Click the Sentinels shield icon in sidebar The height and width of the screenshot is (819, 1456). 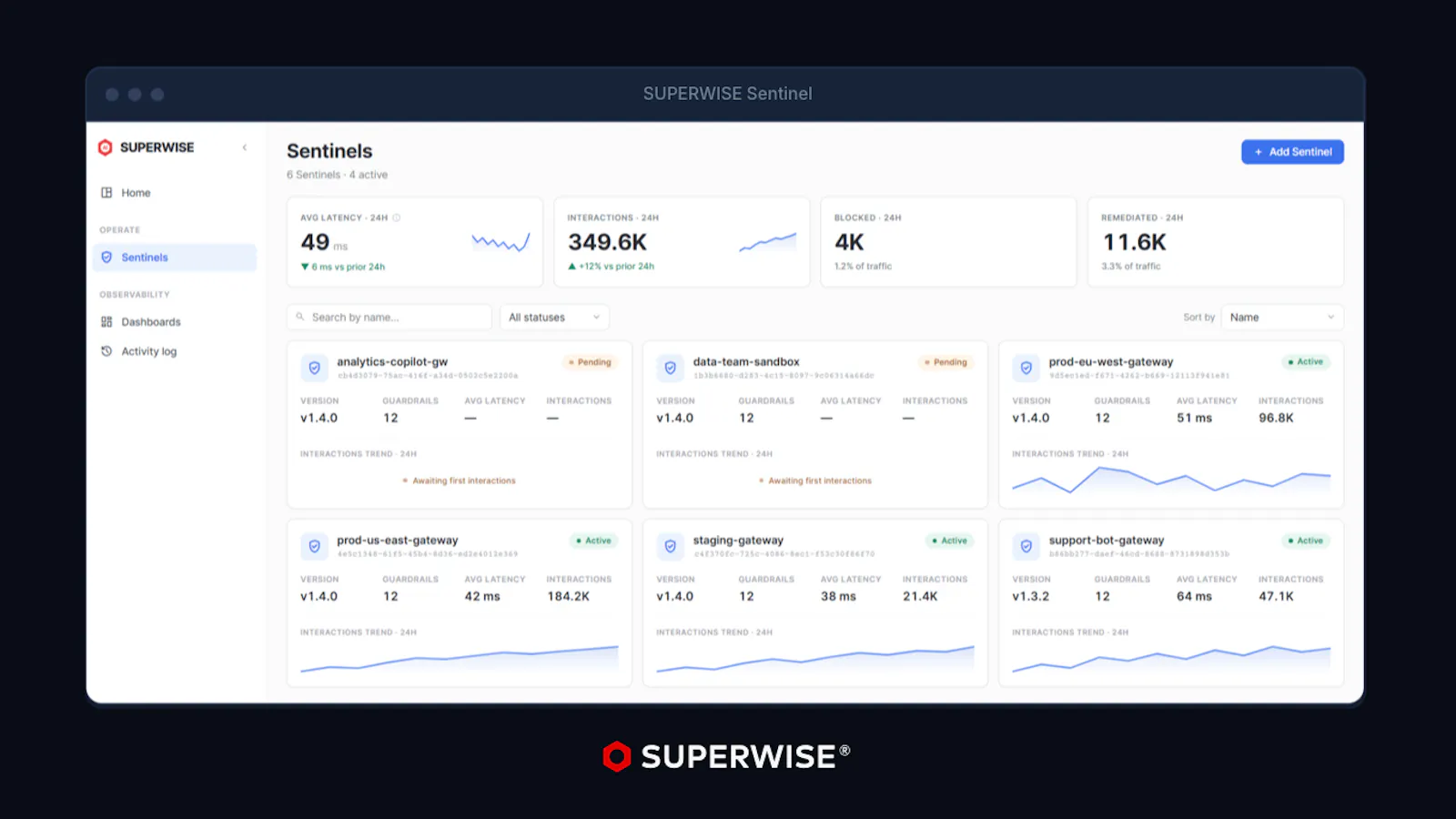coord(106,258)
